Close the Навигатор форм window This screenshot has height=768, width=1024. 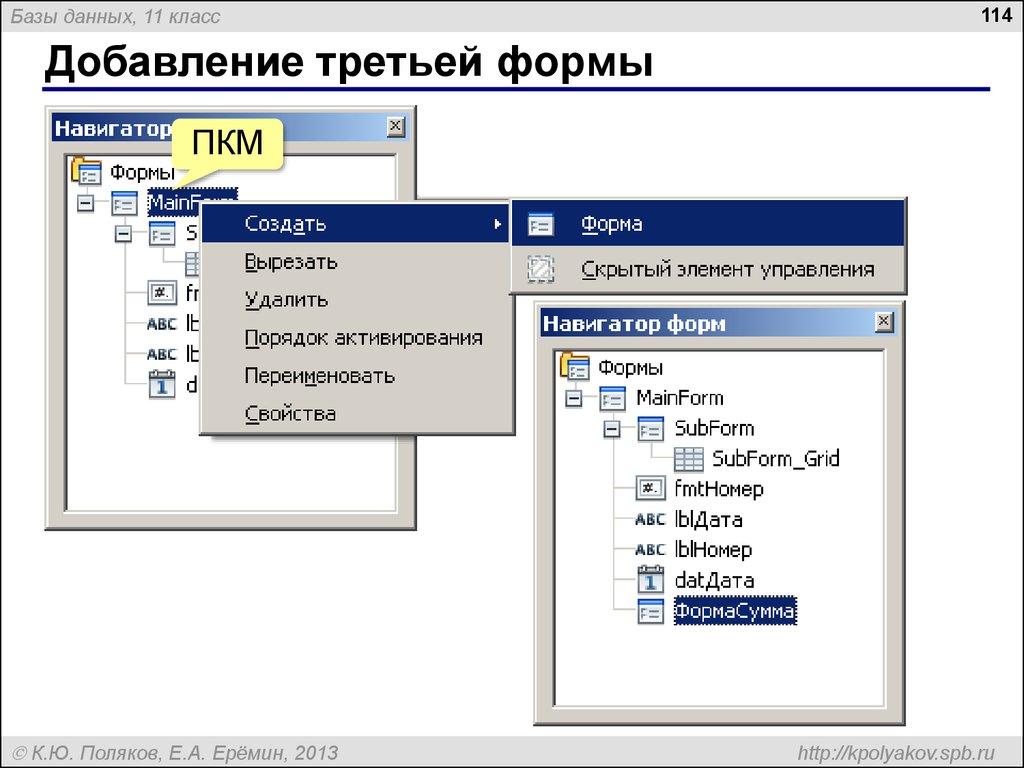[886, 322]
